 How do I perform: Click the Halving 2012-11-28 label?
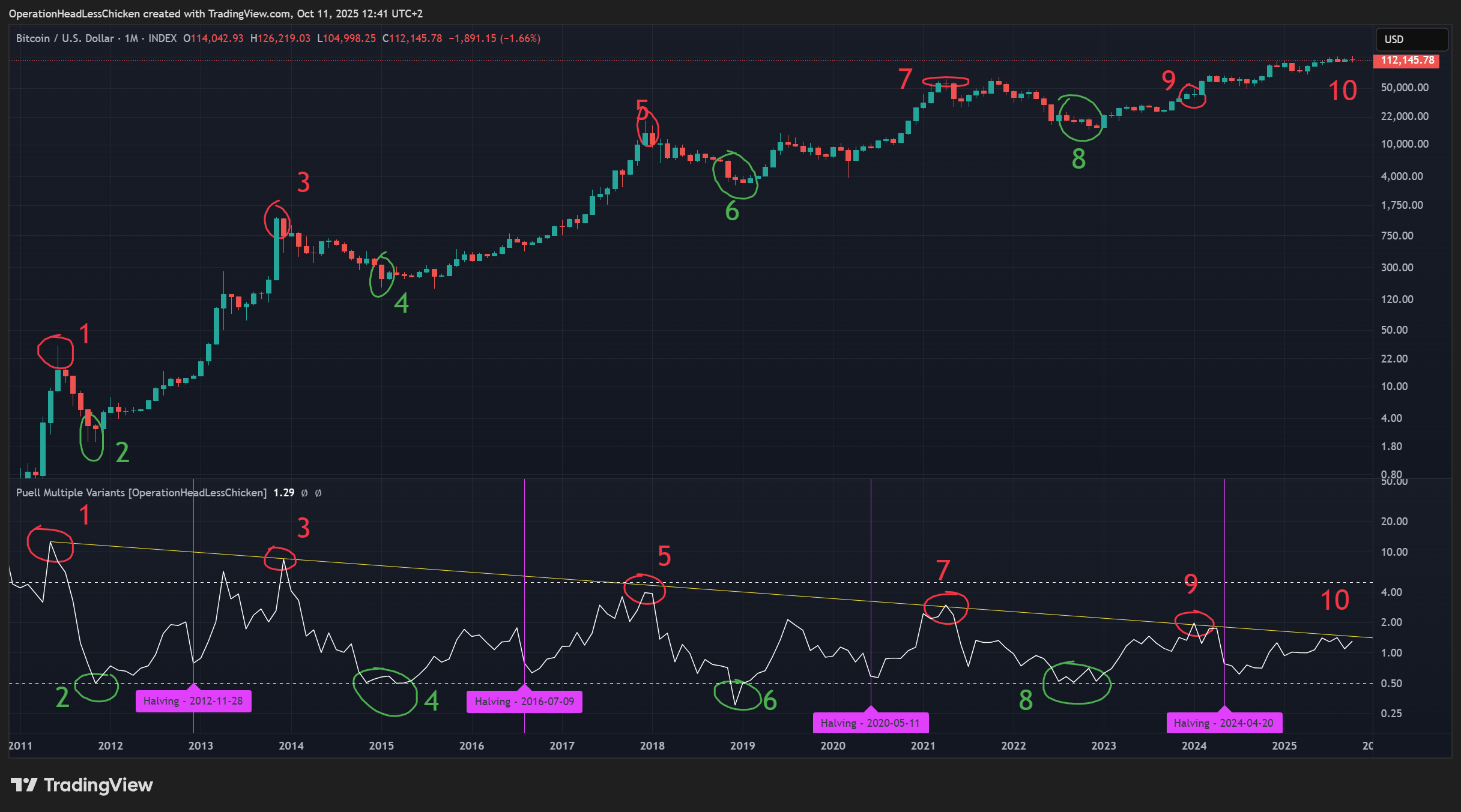(193, 701)
